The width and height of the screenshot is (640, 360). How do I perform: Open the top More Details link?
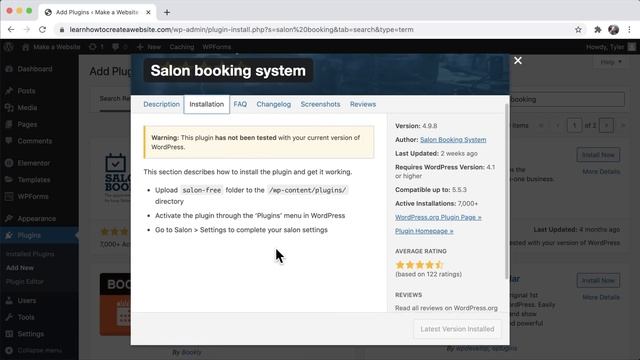[x=601, y=172]
